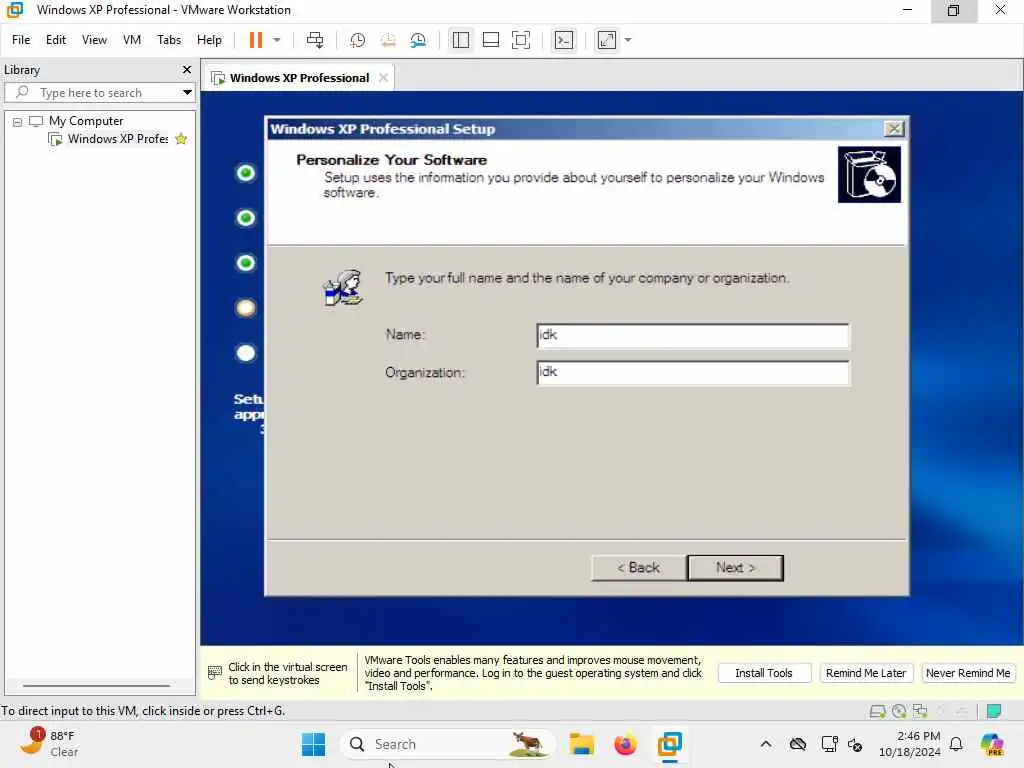1024x768 pixels.
Task: Click Remind Me Later button
Action: (x=866, y=673)
